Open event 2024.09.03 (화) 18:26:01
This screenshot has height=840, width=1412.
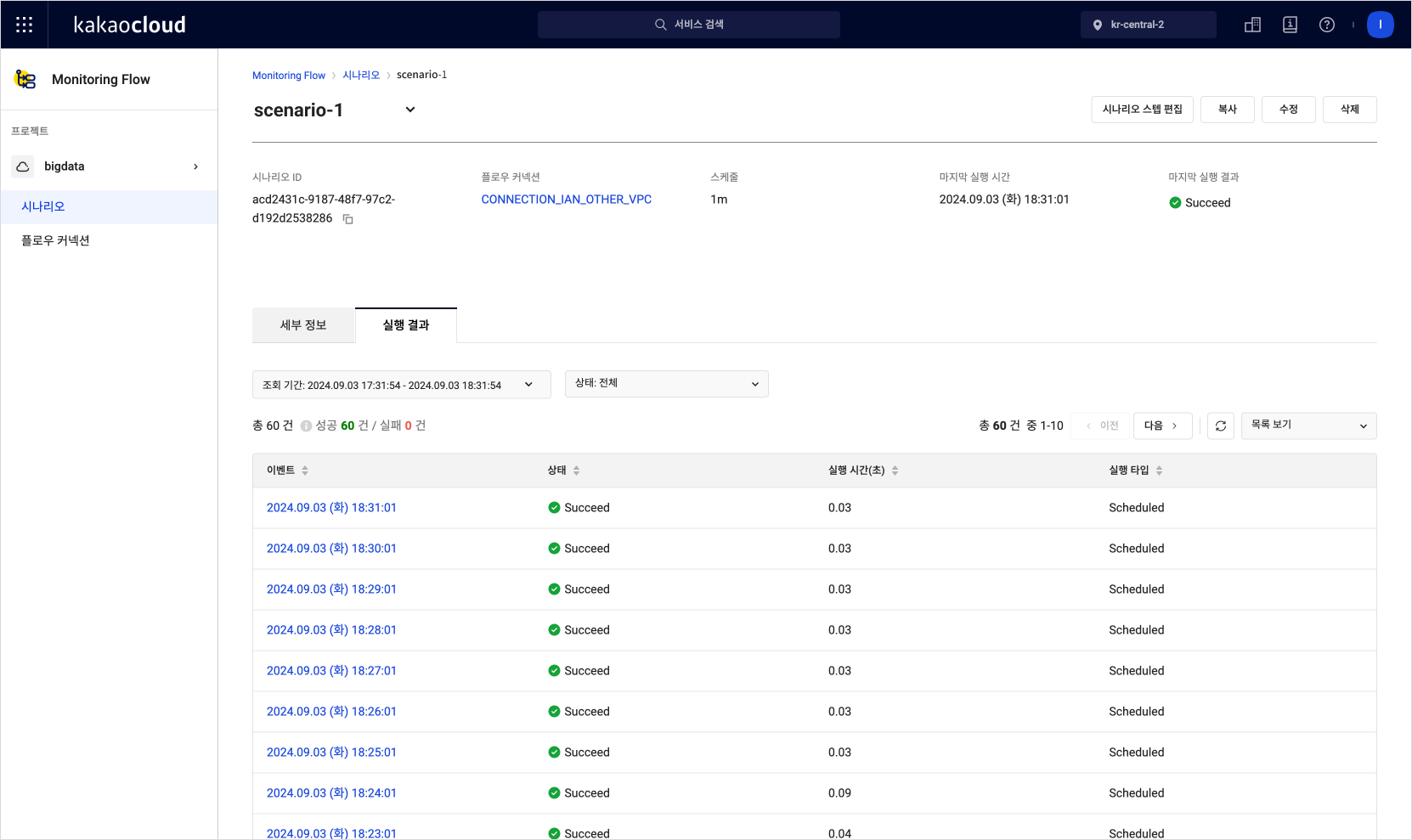pyautogui.click(x=331, y=712)
